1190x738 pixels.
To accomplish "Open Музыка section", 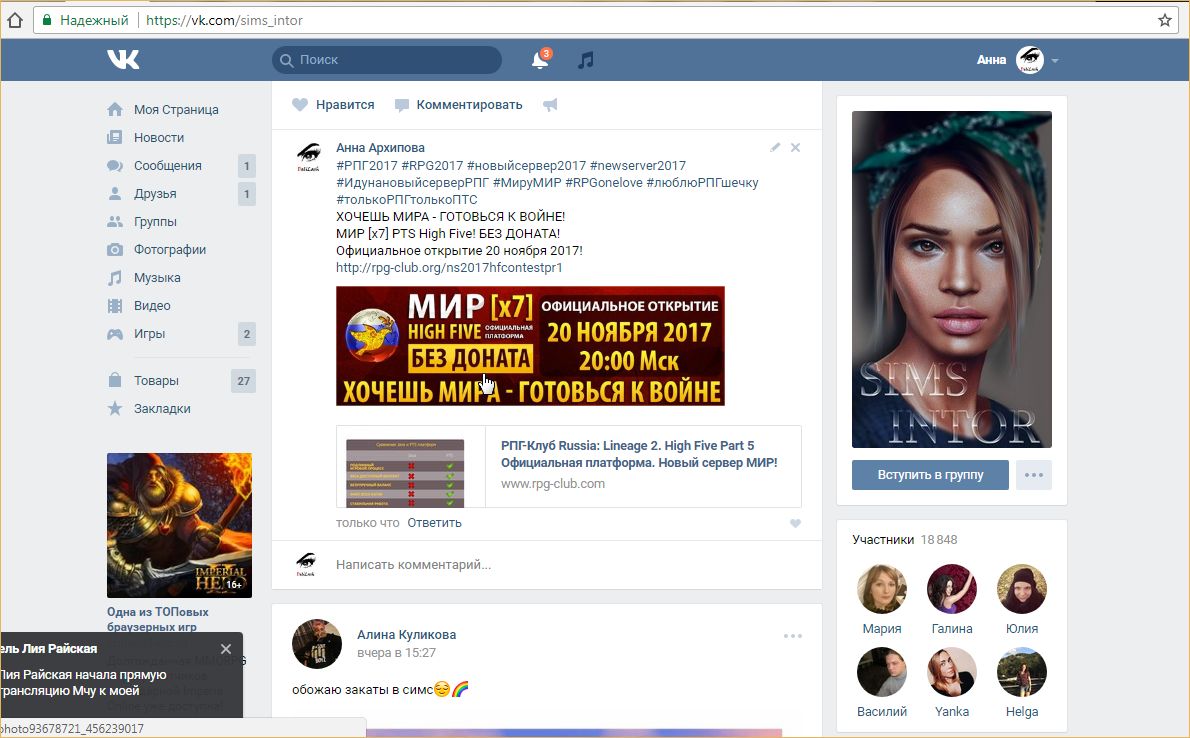I will click(x=157, y=278).
